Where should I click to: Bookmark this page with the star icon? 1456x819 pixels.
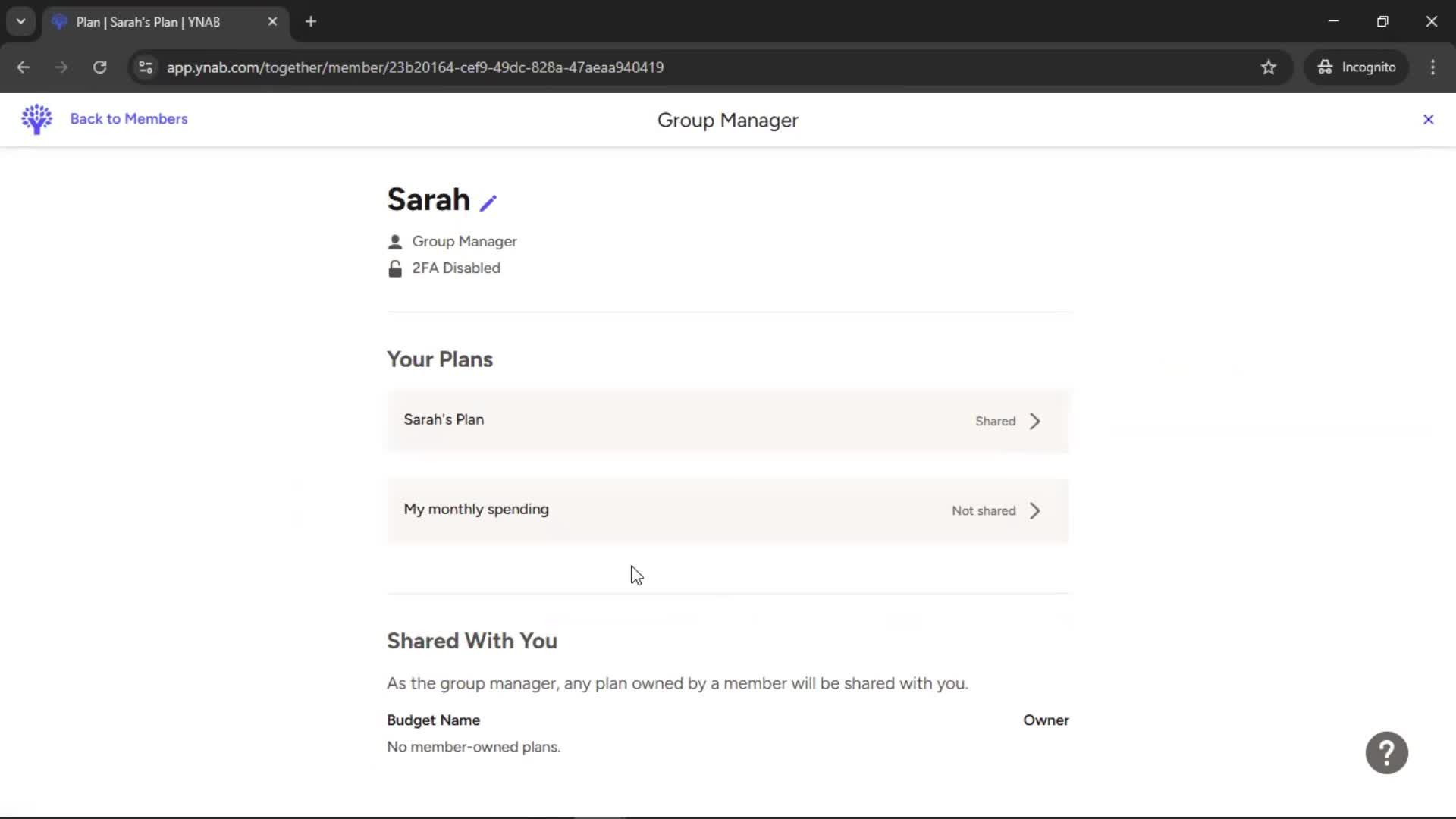pyautogui.click(x=1268, y=67)
